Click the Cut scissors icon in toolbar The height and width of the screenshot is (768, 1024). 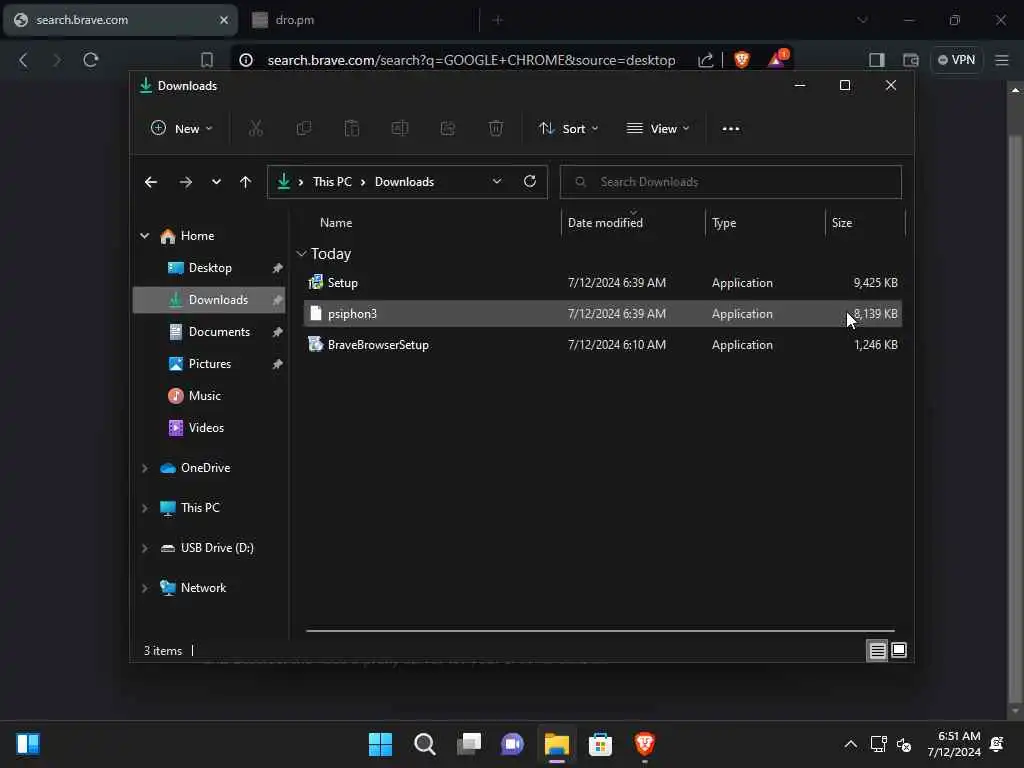coord(255,129)
